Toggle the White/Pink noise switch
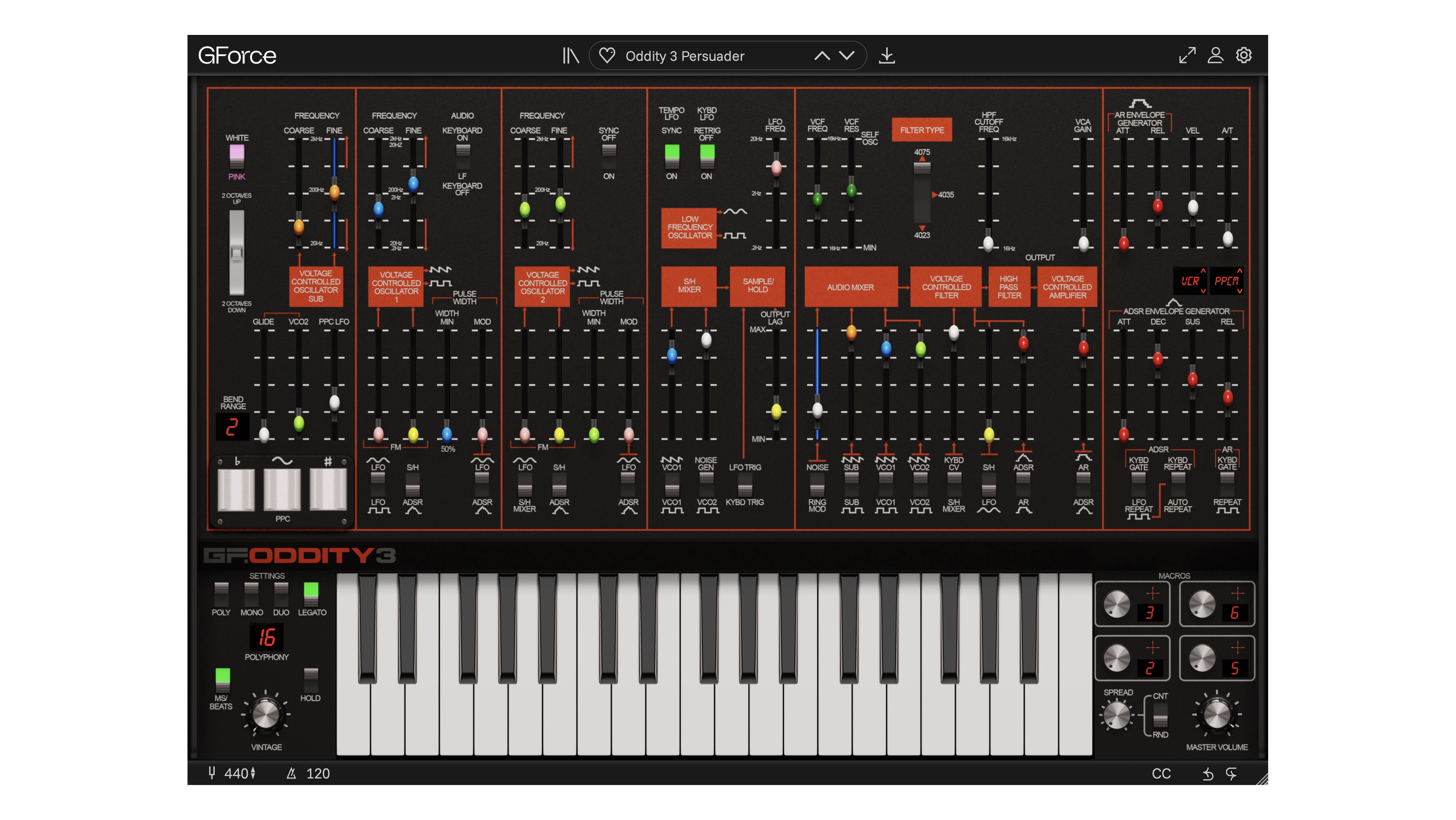Viewport: 1456px width, 820px height. point(236,157)
